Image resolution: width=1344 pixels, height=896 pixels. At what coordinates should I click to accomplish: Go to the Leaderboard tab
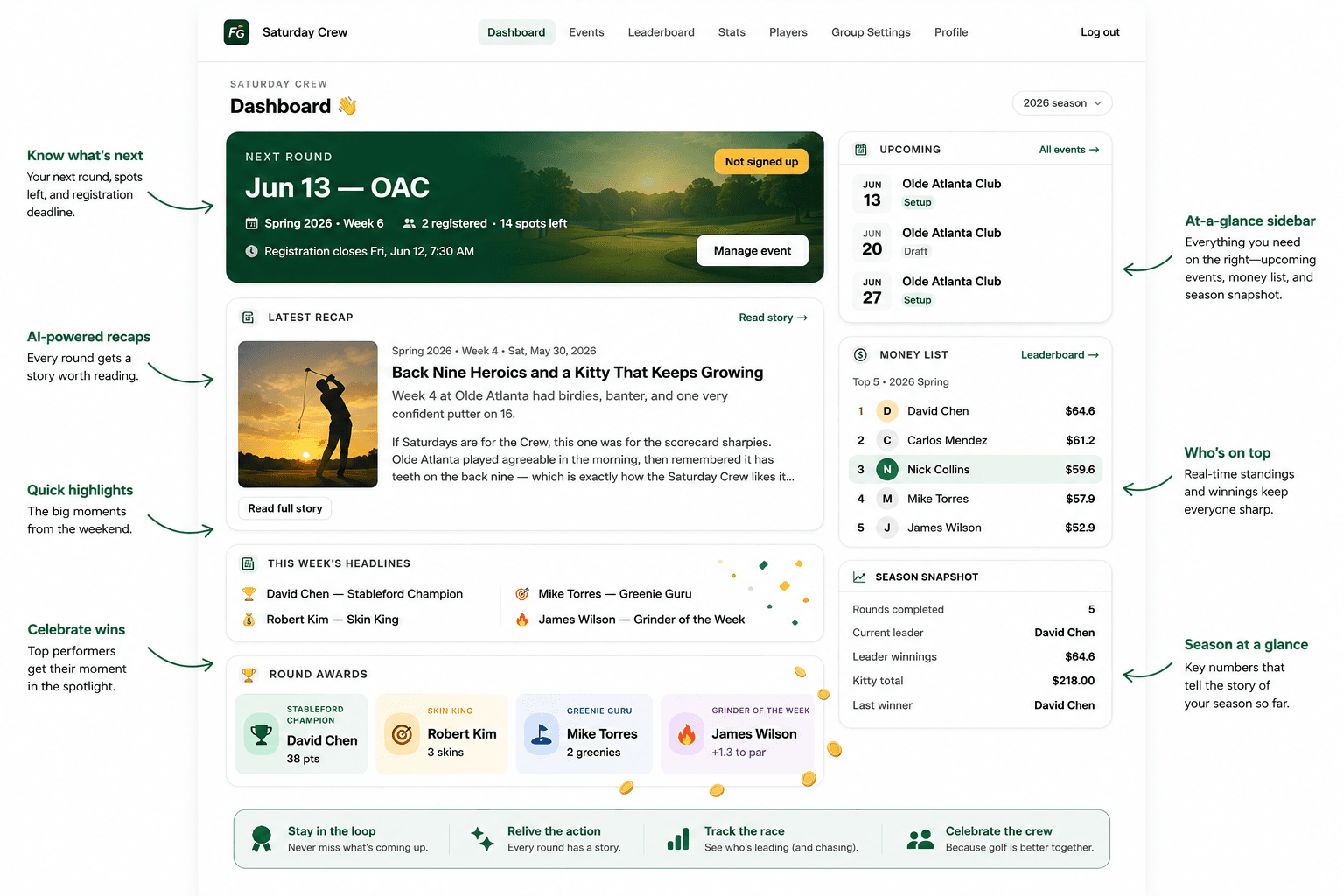point(661,32)
